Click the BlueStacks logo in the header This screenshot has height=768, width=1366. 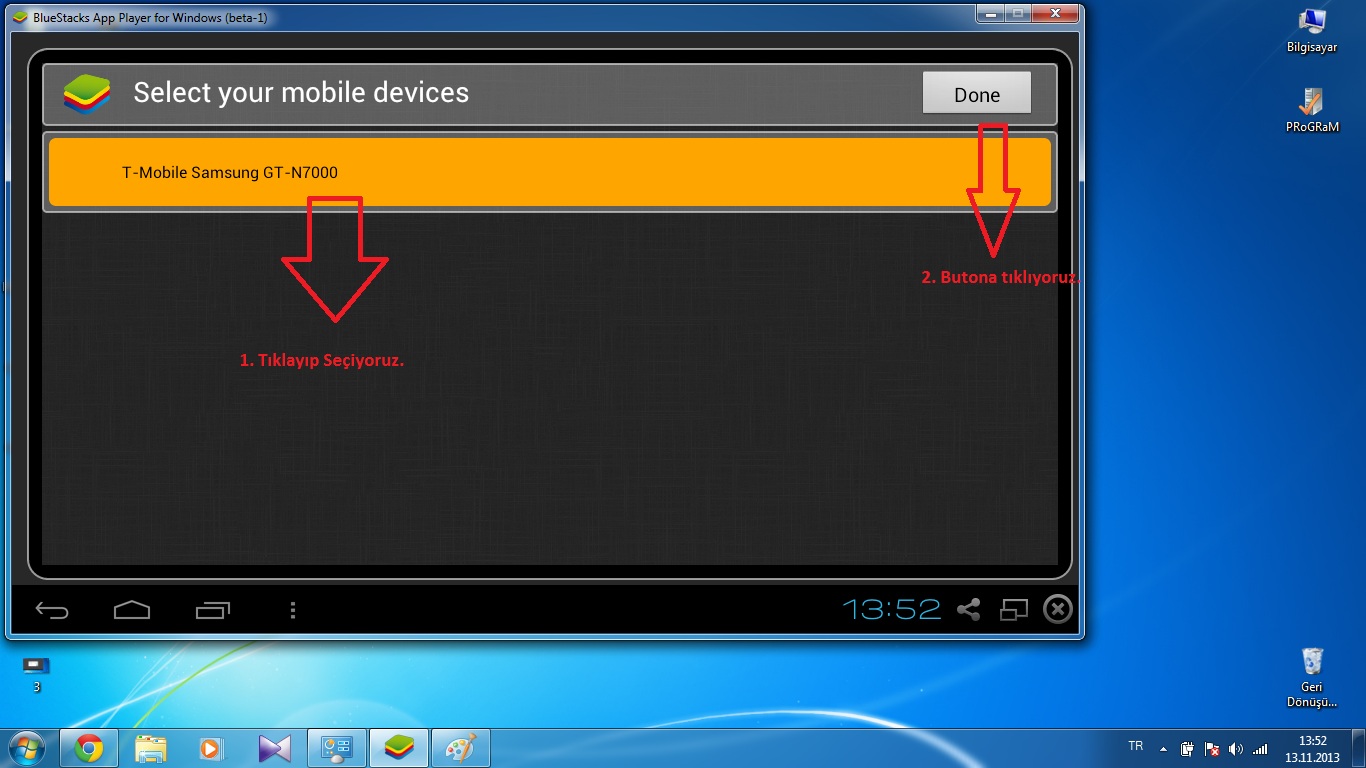click(86, 92)
